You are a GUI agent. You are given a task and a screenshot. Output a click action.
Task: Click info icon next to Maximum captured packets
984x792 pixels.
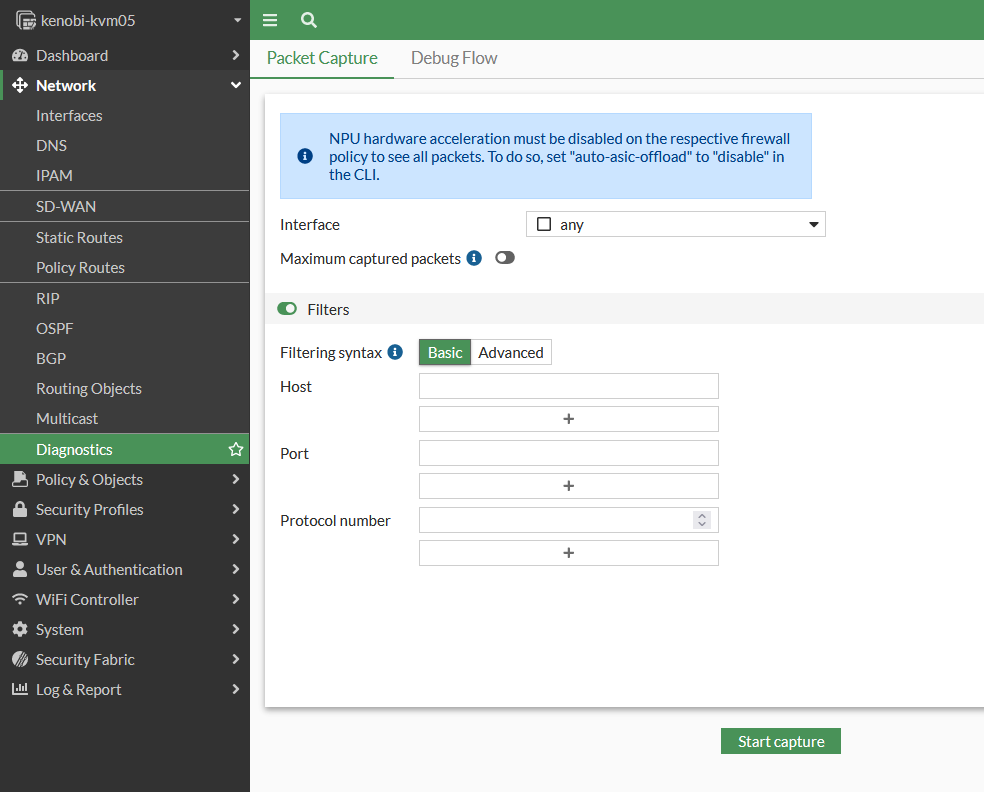[474, 258]
